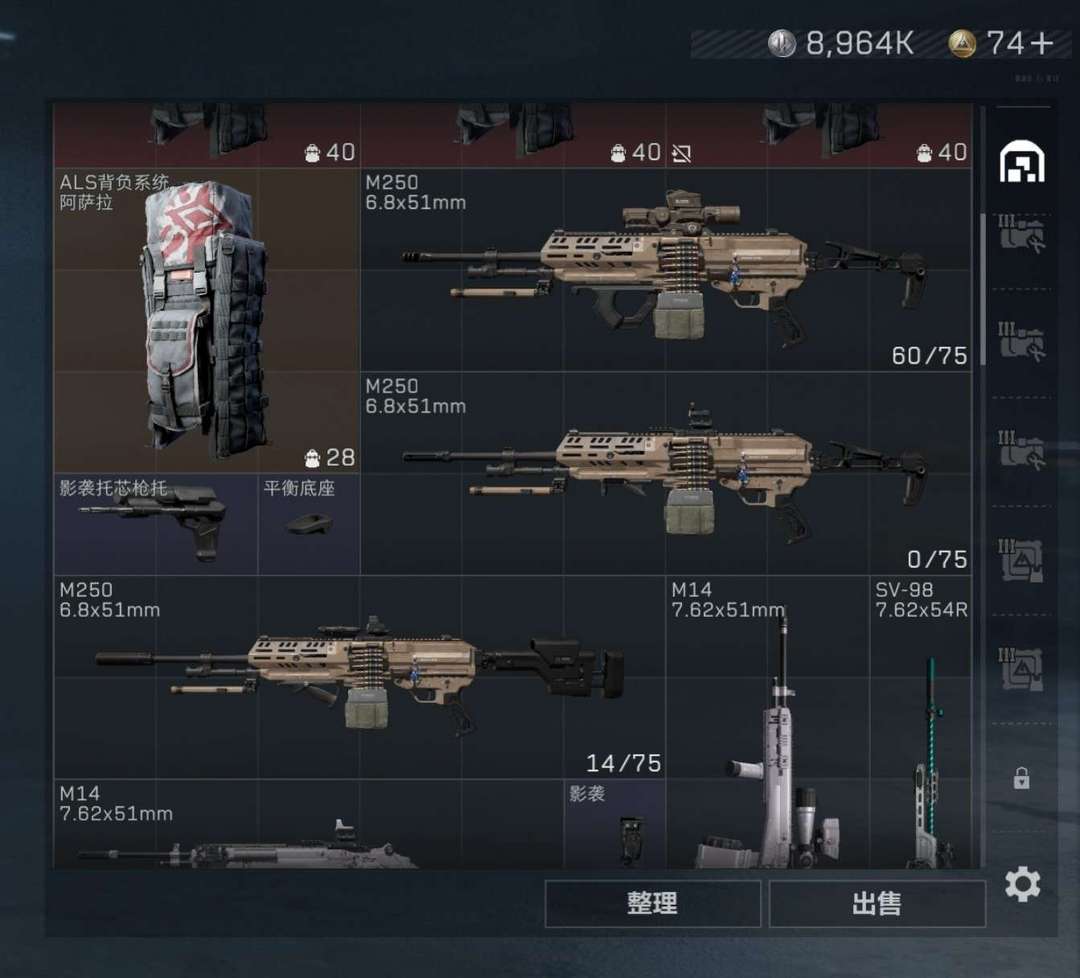This screenshot has height=978, width=1080.
Task: Click the locked storage slot padlock icon
Action: (1021, 778)
